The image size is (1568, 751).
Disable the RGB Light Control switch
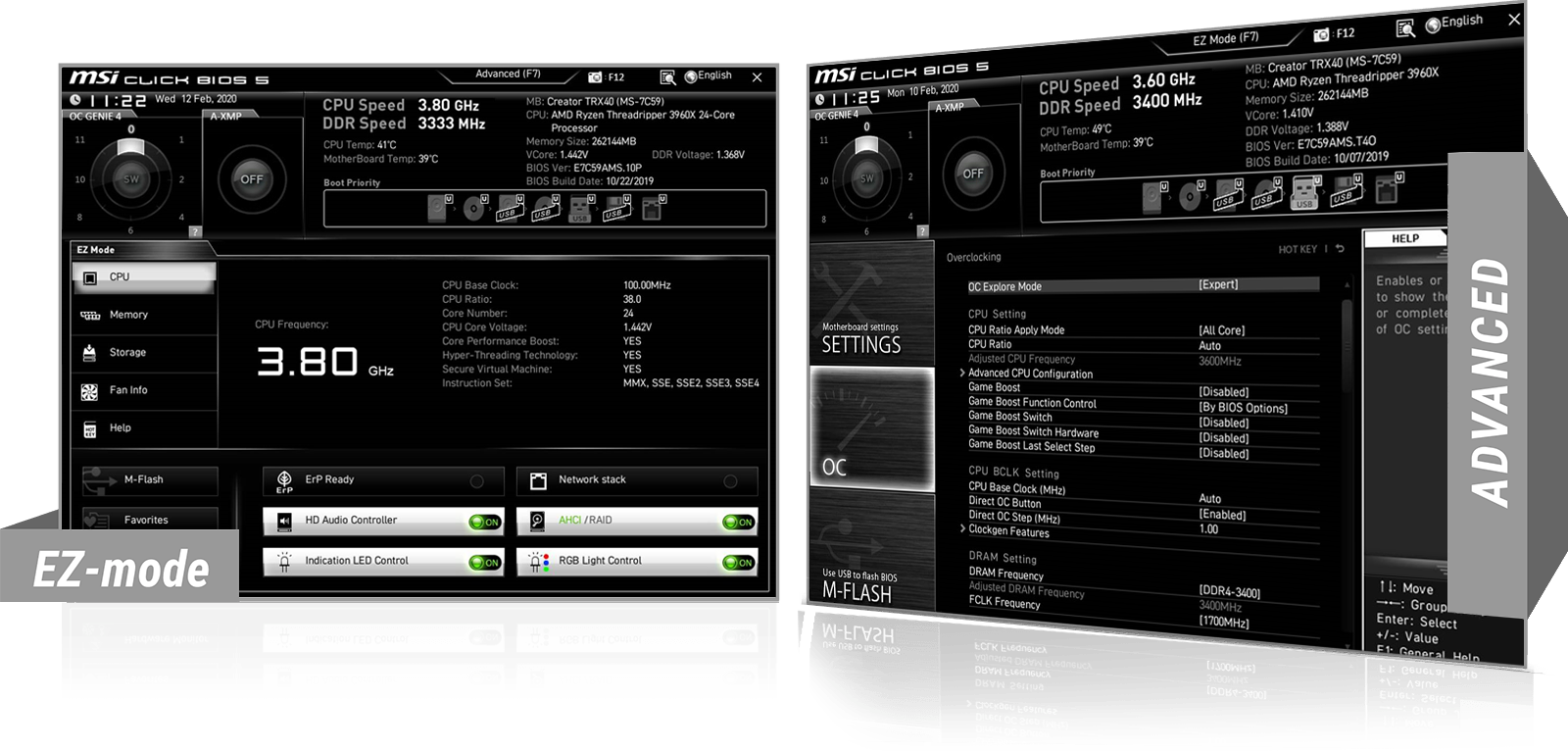pos(738,562)
